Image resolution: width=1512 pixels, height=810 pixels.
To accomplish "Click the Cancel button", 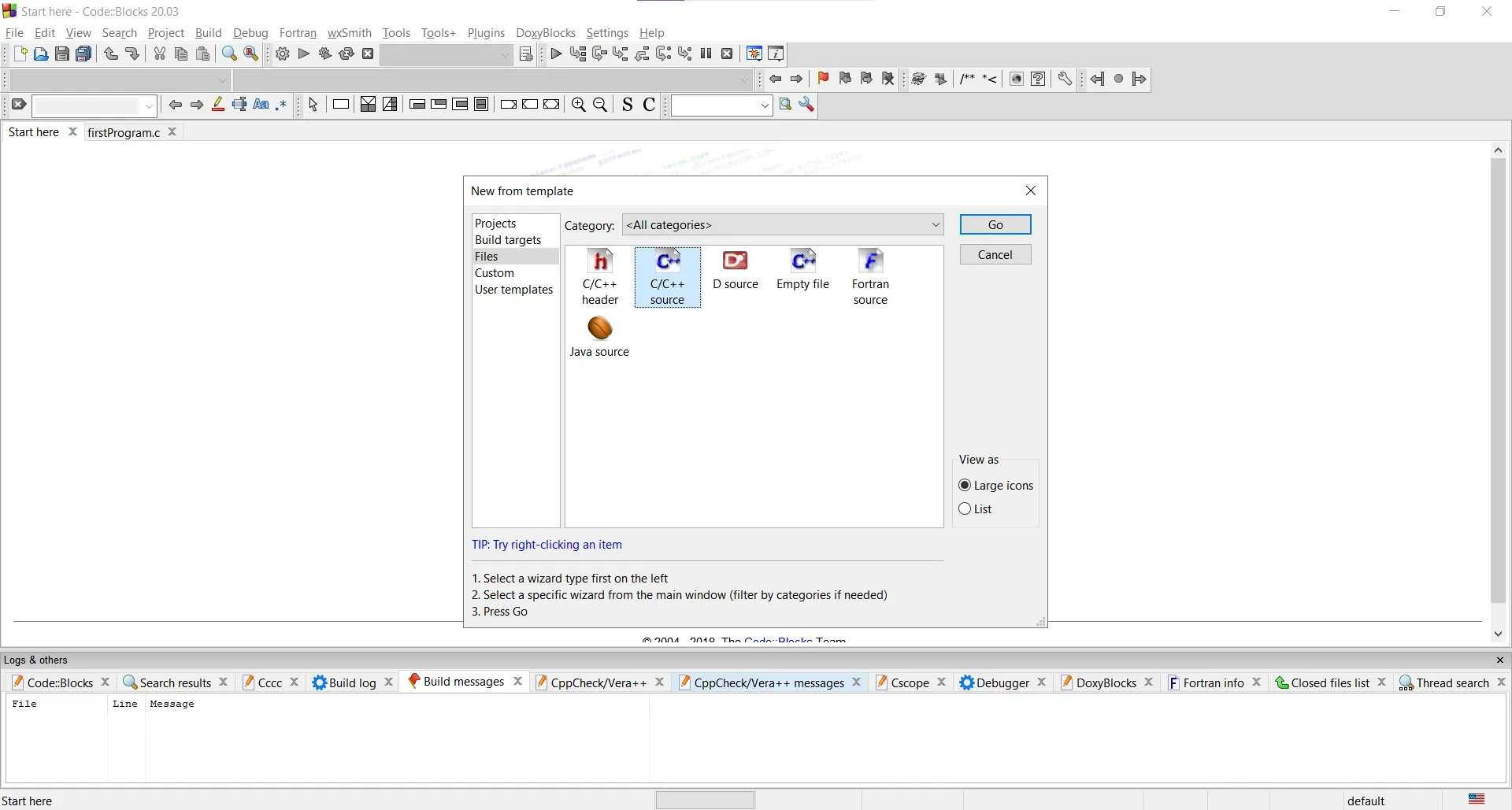I will coord(995,255).
